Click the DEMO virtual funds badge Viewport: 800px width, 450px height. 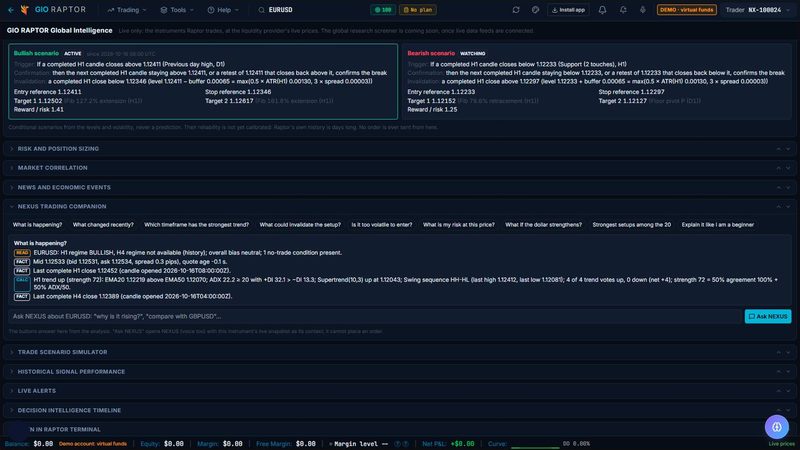click(x=686, y=10)
